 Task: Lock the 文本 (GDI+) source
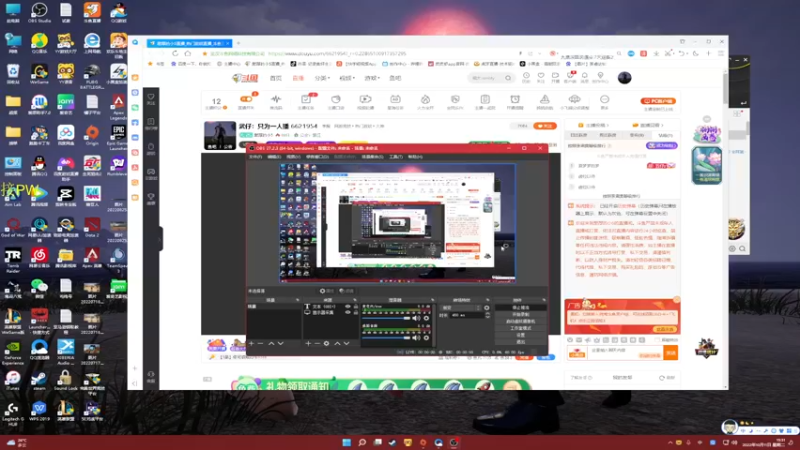coord(356,307)
